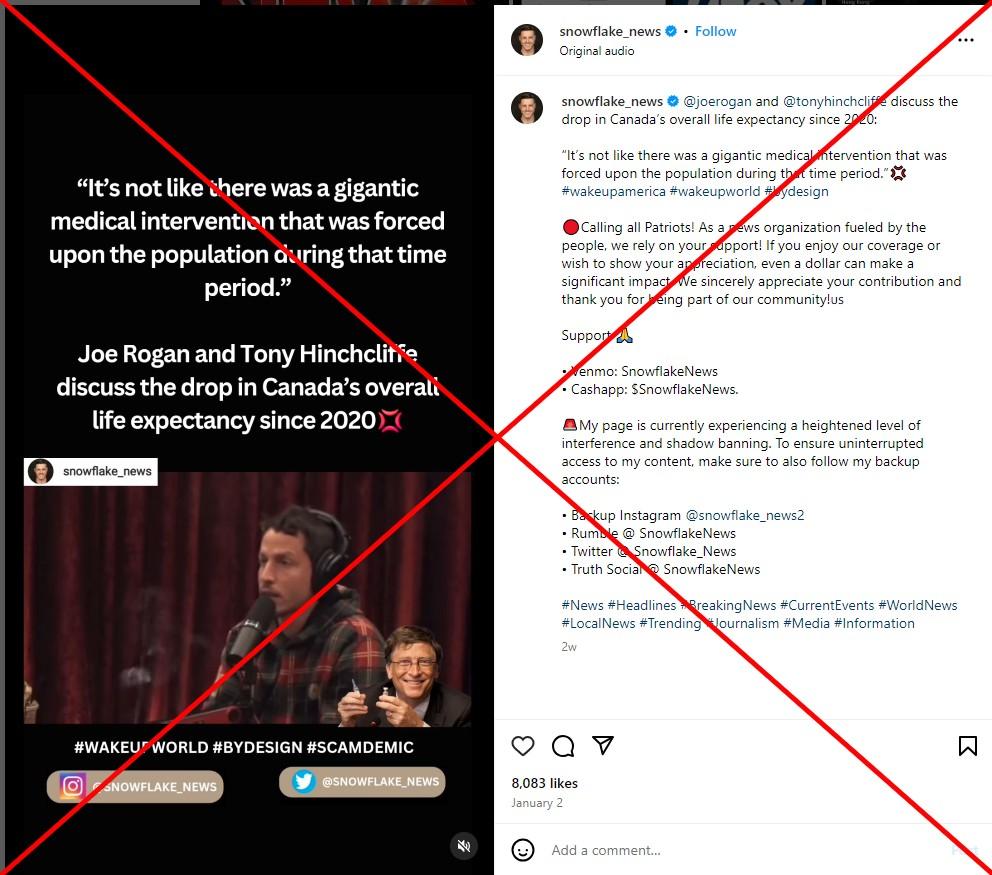Open @joerogan mention link
992x875 pixels.
pos(717,101)
